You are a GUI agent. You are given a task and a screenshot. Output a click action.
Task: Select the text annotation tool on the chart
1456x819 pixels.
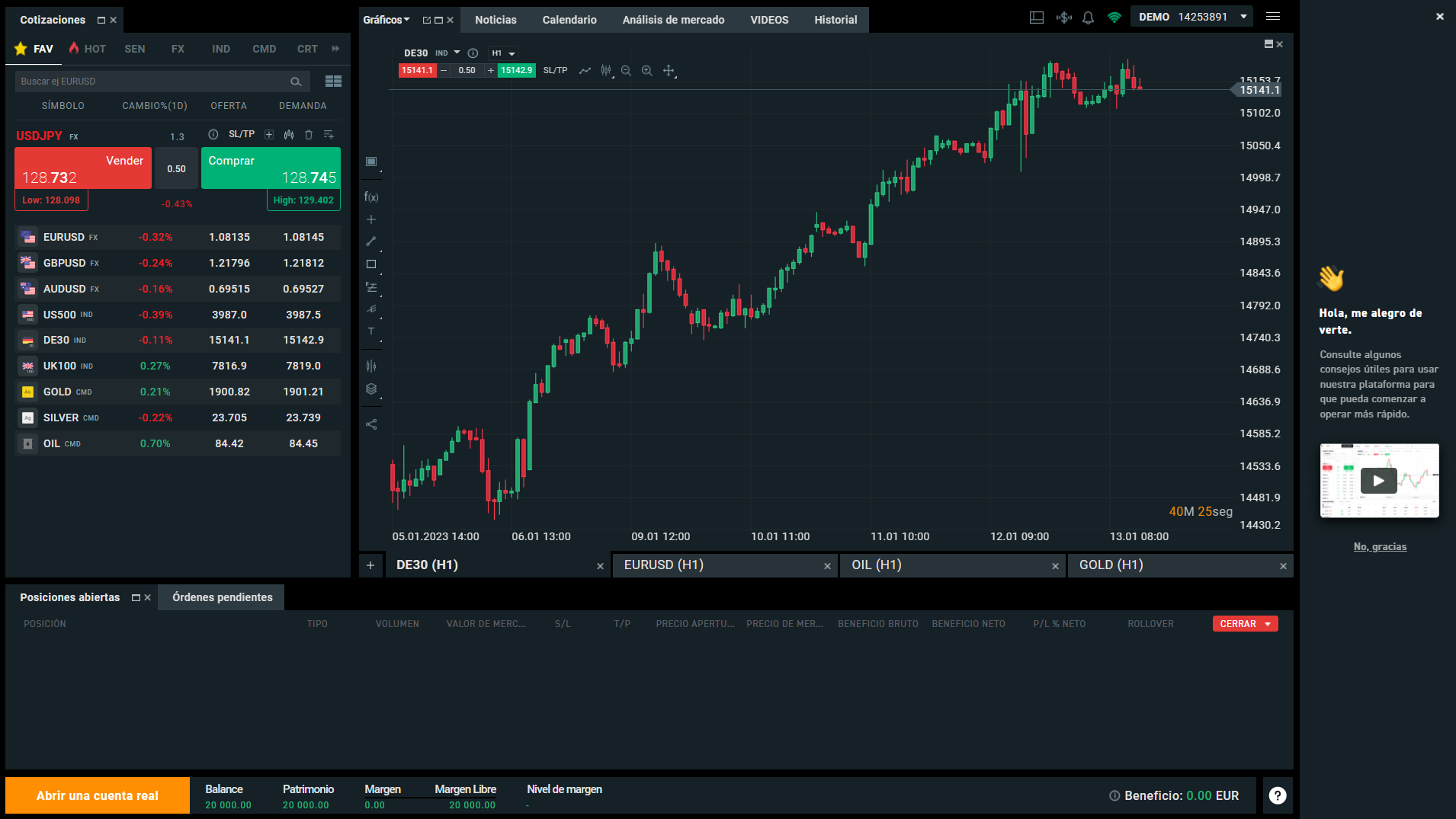click(x=371, y=331)
